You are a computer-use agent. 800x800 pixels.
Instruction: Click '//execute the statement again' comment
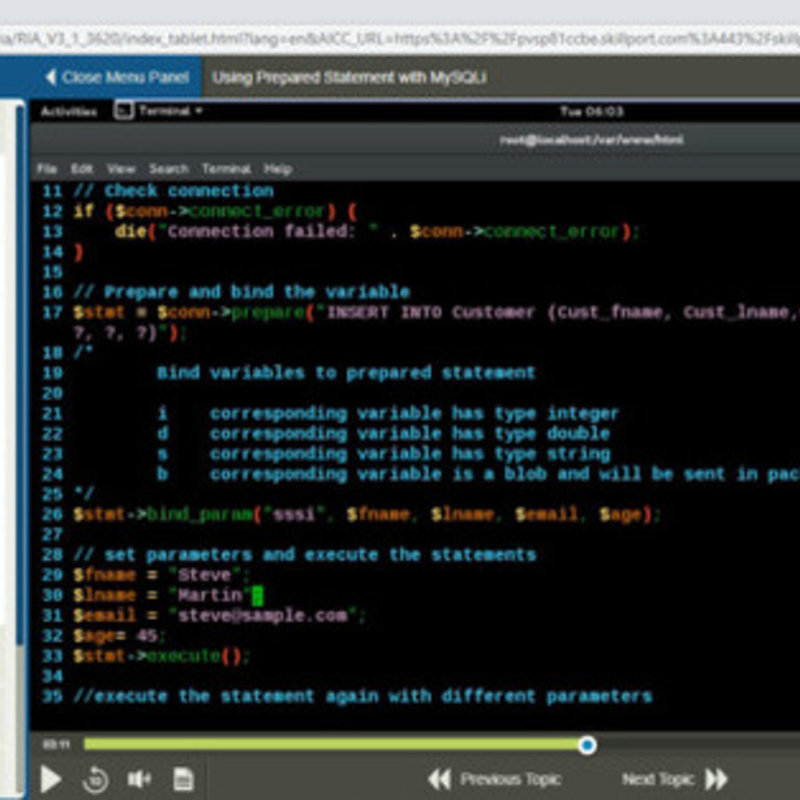pyautogui.click(x=363, y=696)
